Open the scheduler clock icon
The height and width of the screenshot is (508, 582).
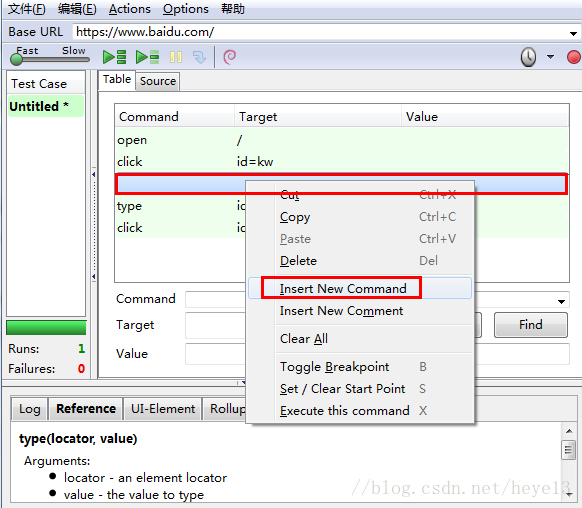point(528,57)
